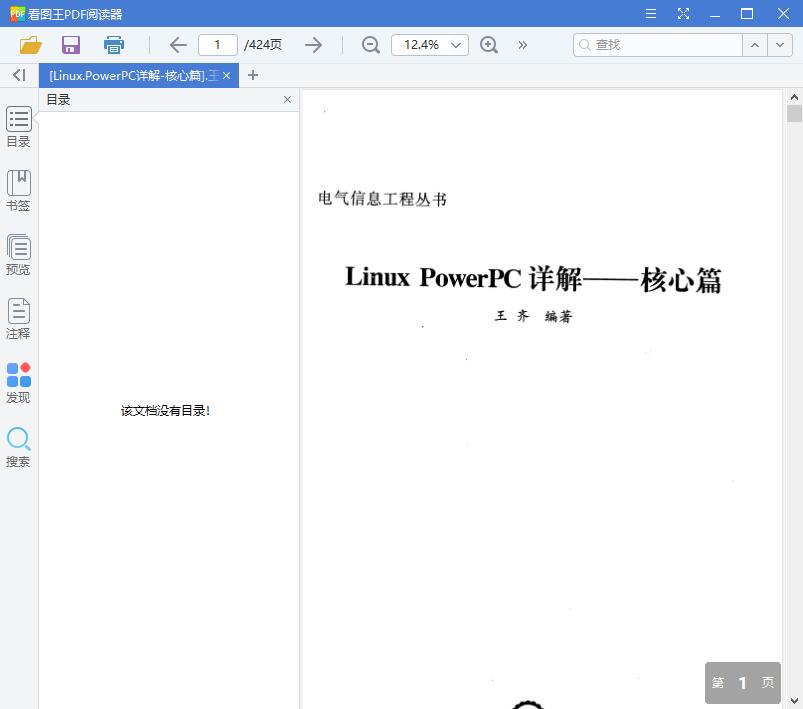Click the author line 王齐 编著
The height and width of the screenshot is (709, 803).
533,316
